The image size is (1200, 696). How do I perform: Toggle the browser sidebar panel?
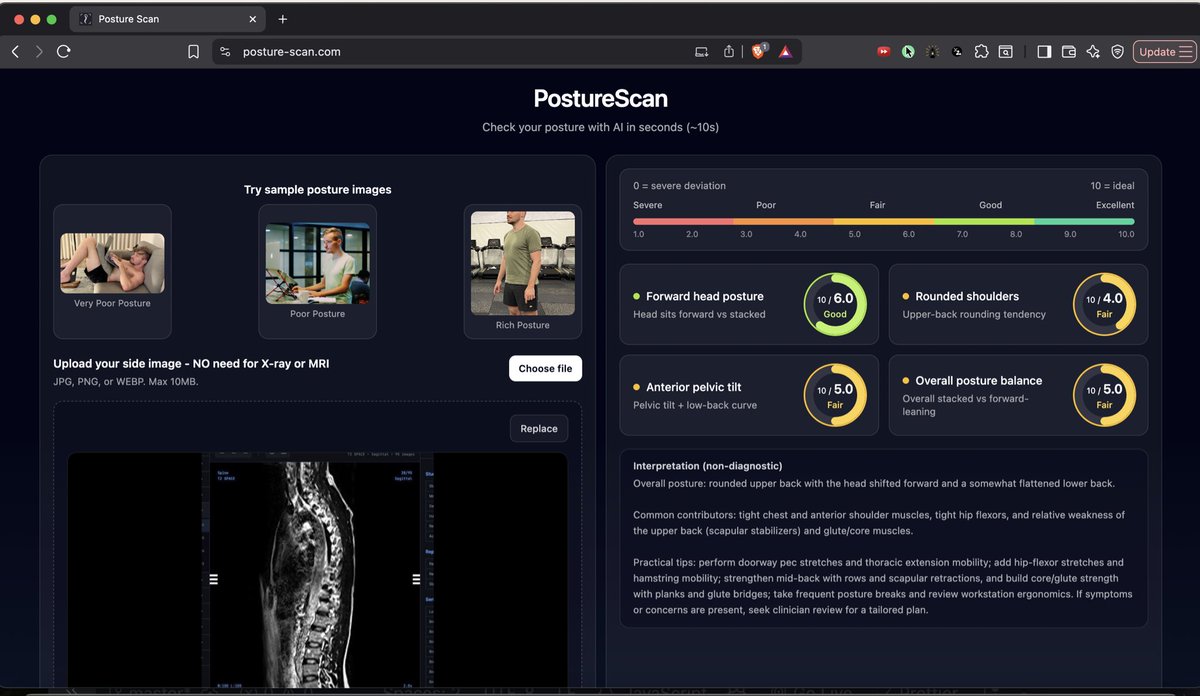point(1044,52)
